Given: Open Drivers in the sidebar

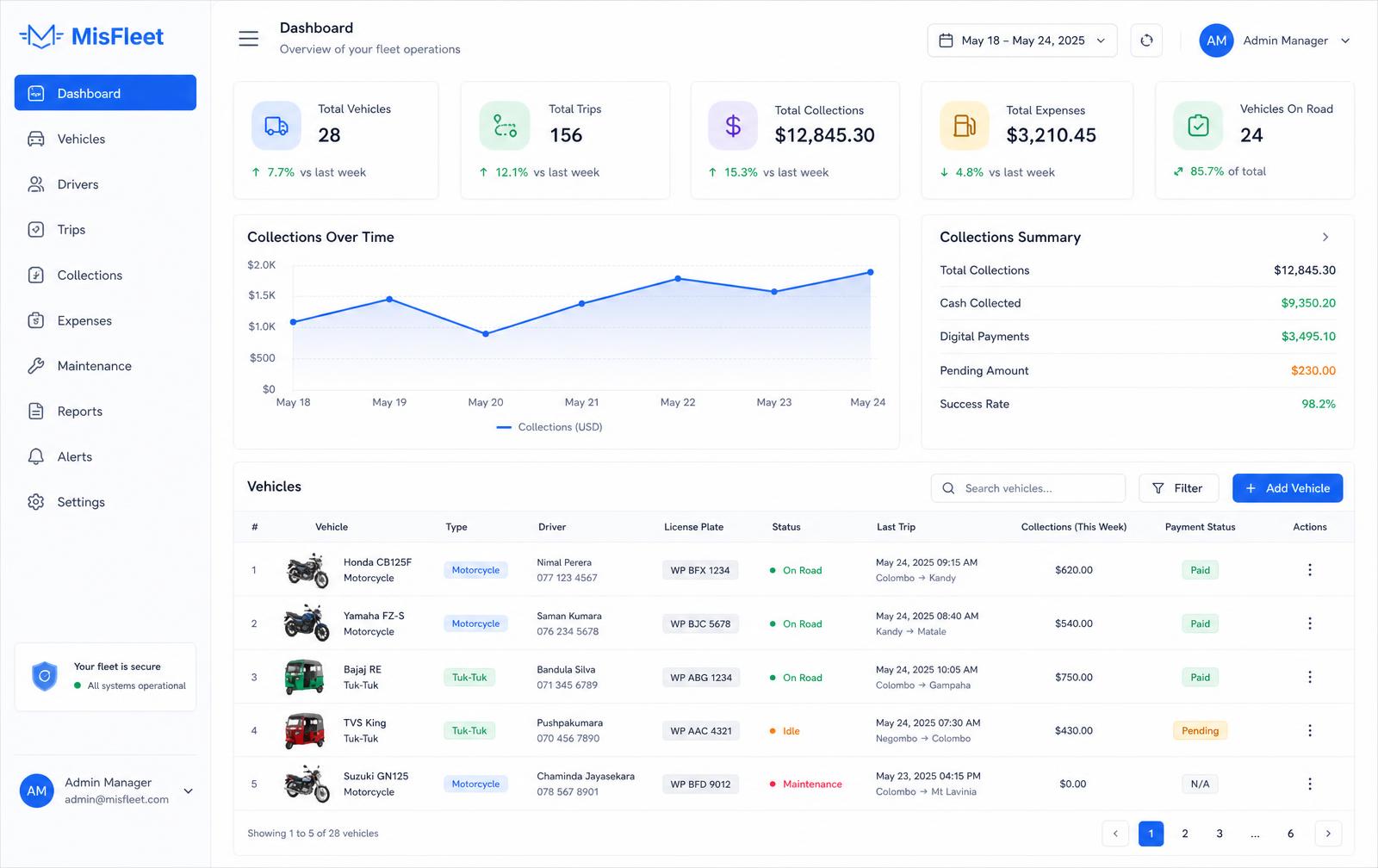Looking at the screenshot, I should pos(105,184).
